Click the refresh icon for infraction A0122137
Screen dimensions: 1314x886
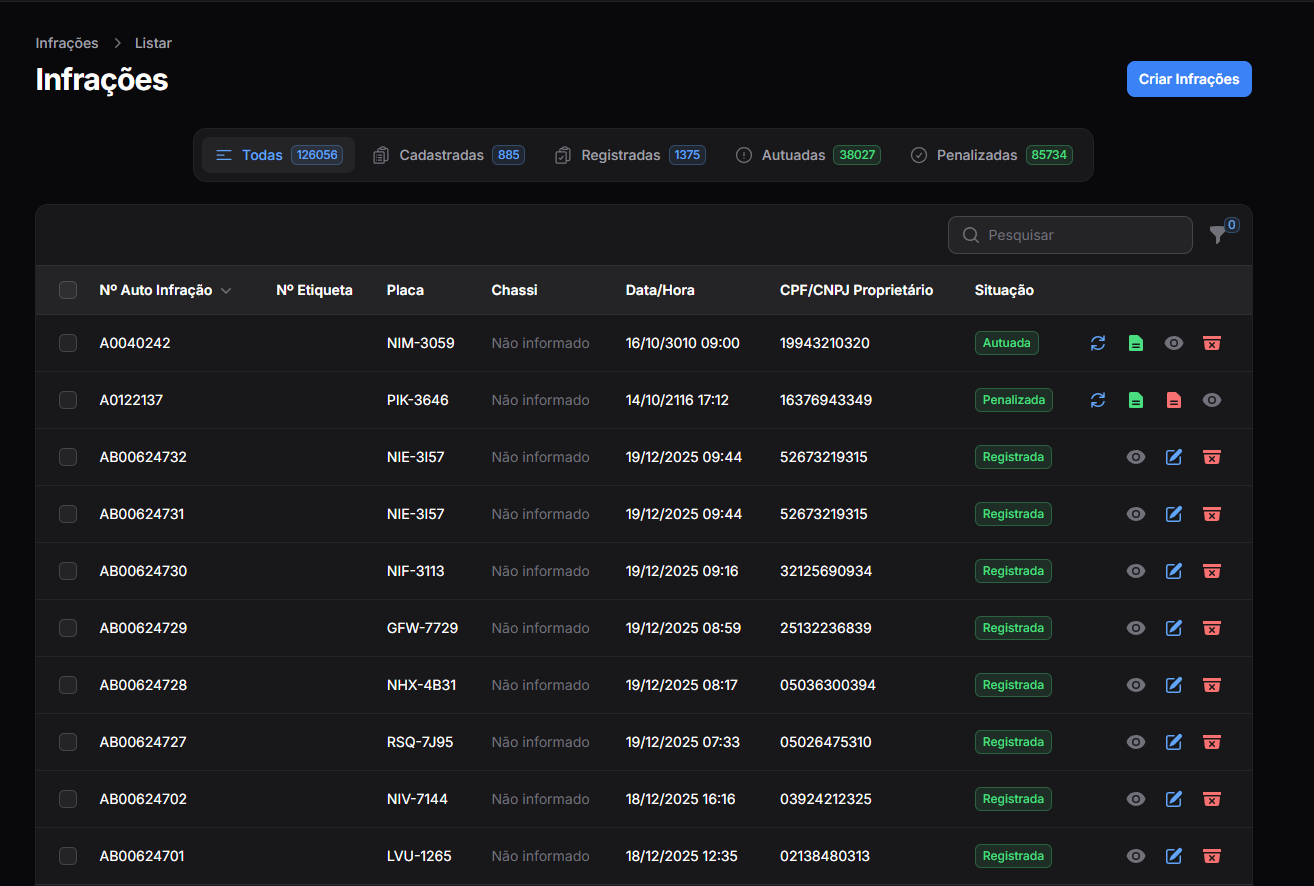pos(1098,400)
